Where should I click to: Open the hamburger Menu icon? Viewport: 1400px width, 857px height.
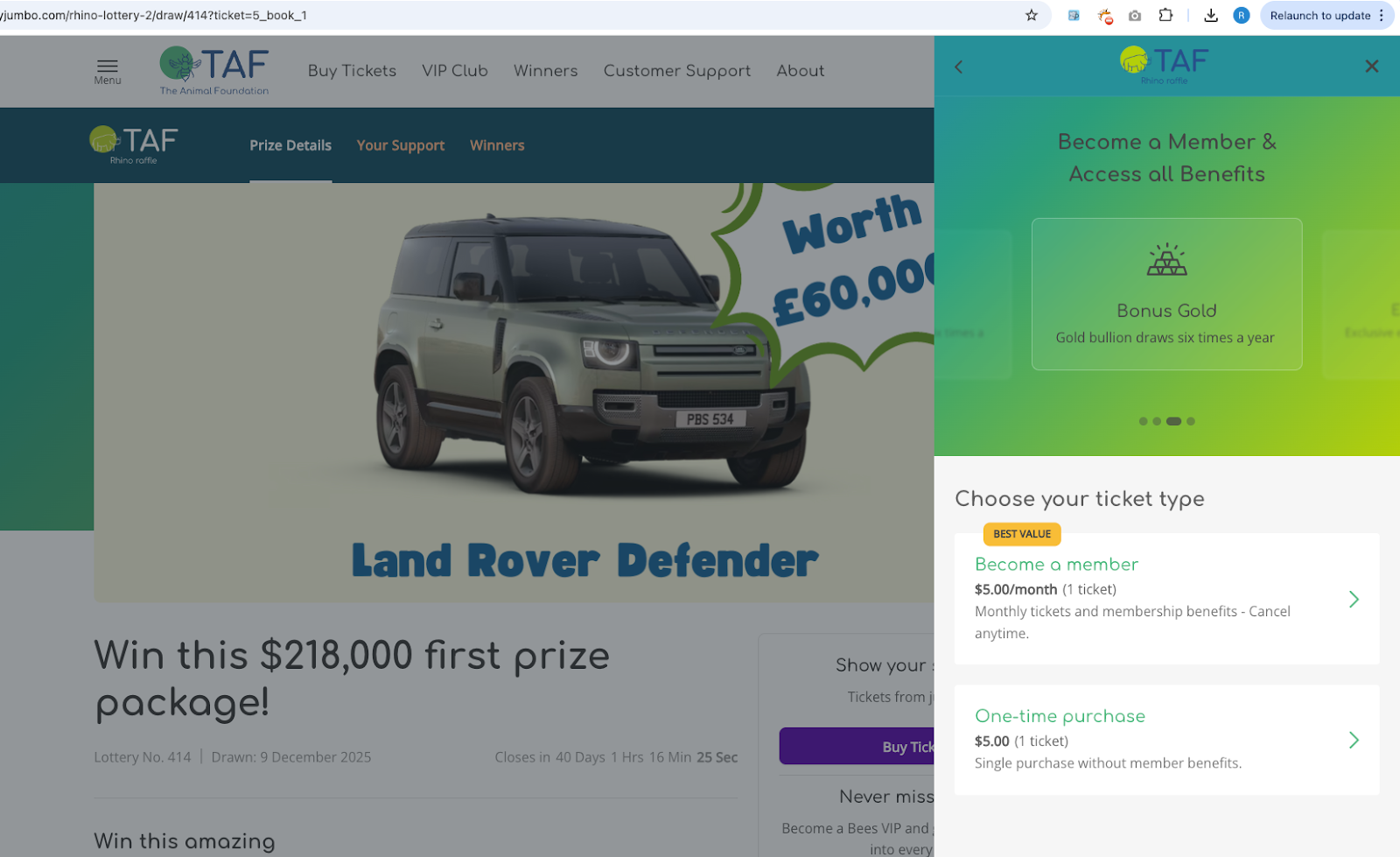tap(108, 71)
